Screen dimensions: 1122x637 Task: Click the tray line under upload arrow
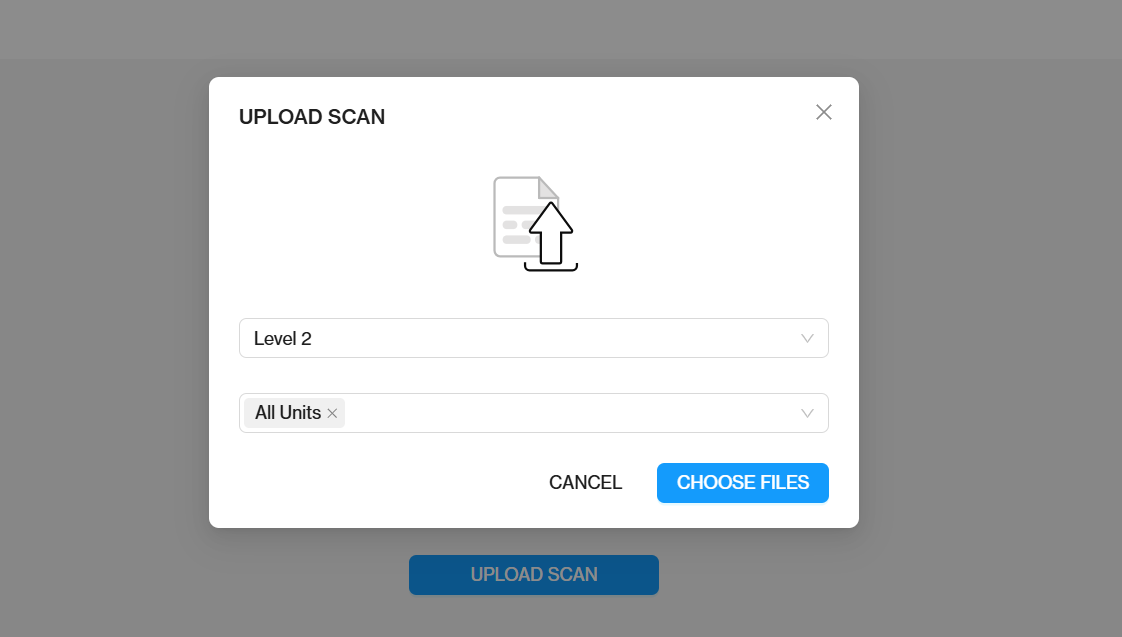[x=551, y=268]
